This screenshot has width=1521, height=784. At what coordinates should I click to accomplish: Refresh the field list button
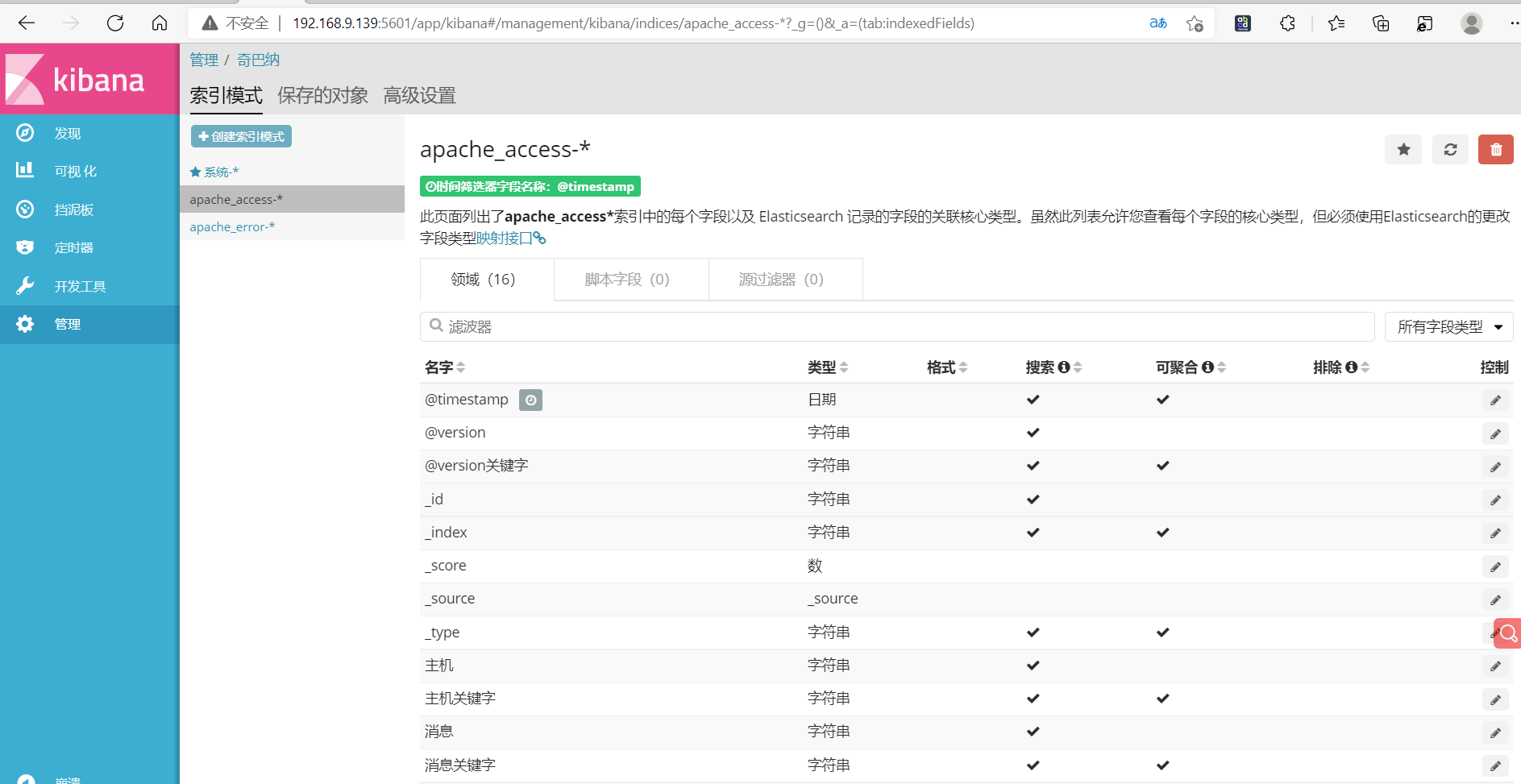[x=1450, y=149]
